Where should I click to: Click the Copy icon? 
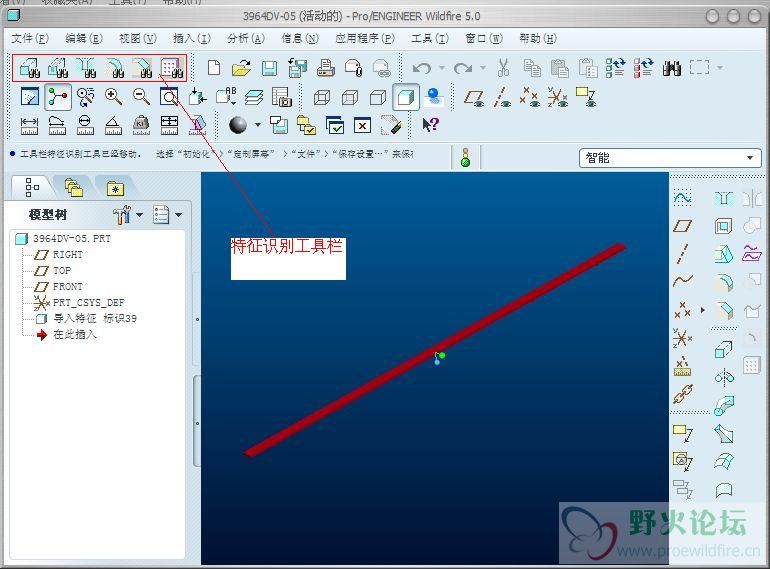532,68
